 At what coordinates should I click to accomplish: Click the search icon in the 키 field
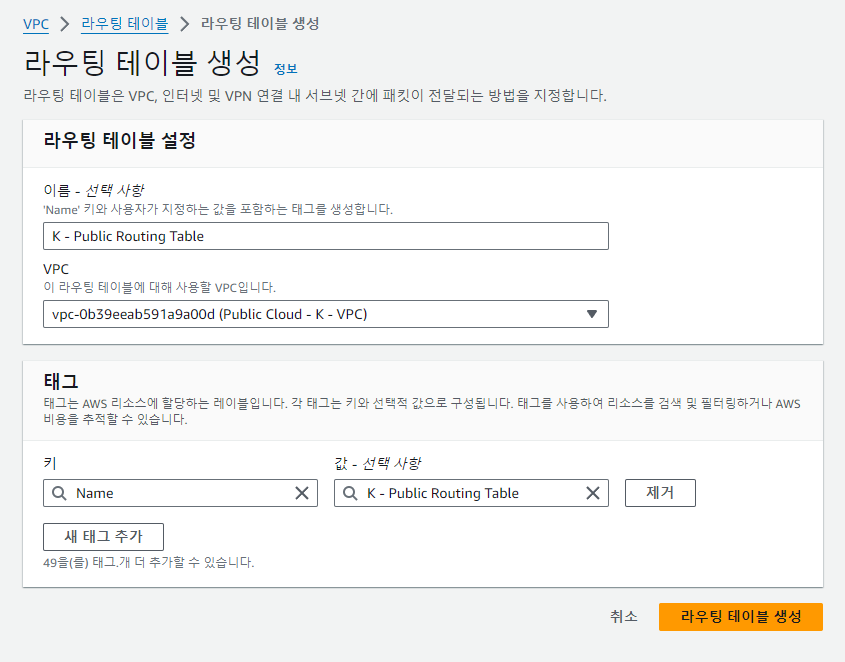click(x=57, y=493)
